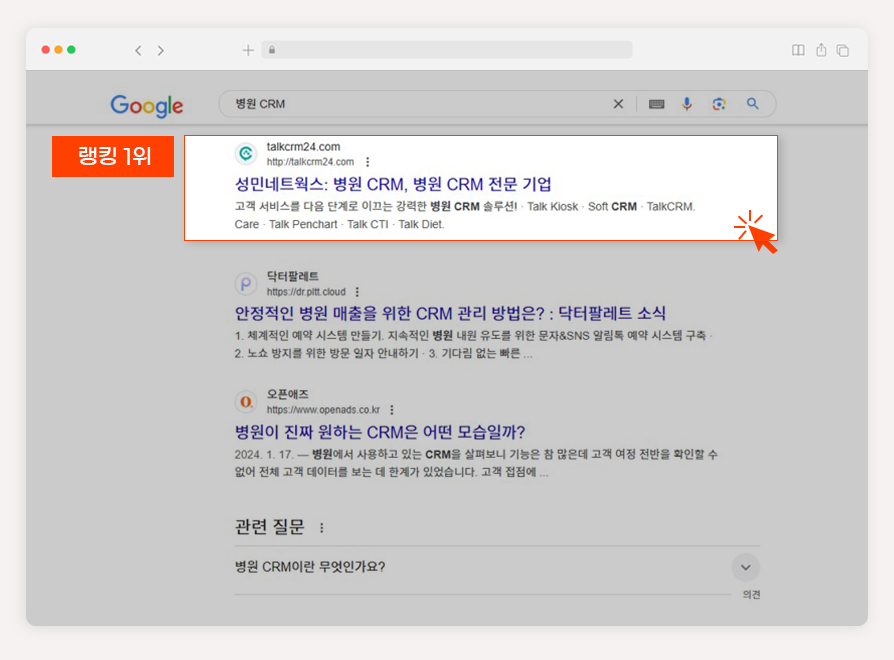Click the share icon in the browser toolbar
Viewport: 894px width, 660px height.
click(x=821, y=50)
